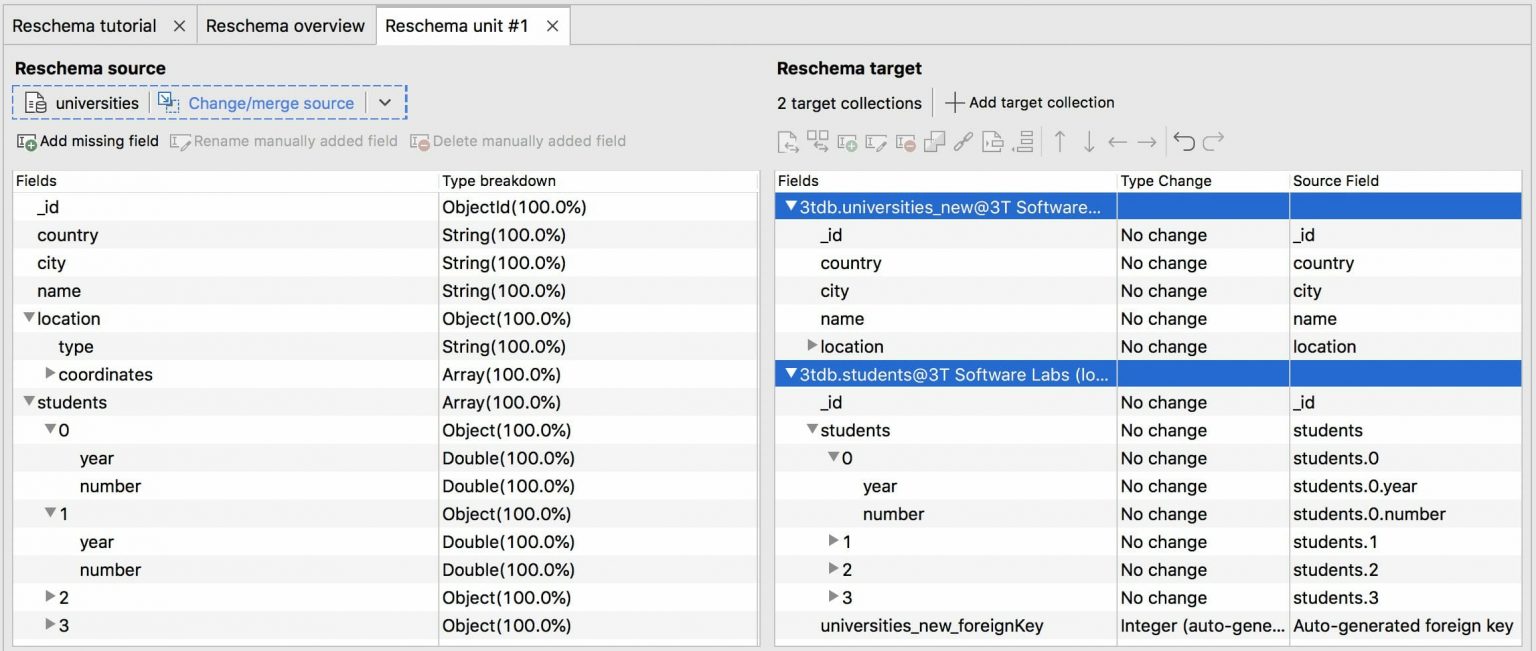Switch to the Reschema overview tab

coord(285,25)
